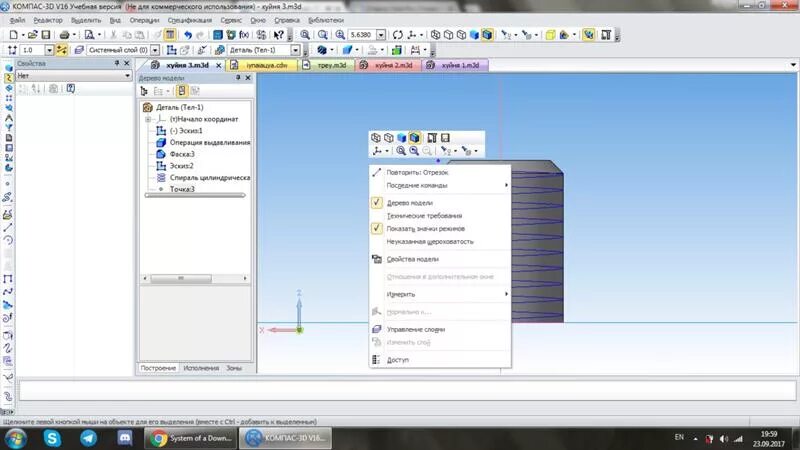Open the Операции menu

[x=144, y=20]
